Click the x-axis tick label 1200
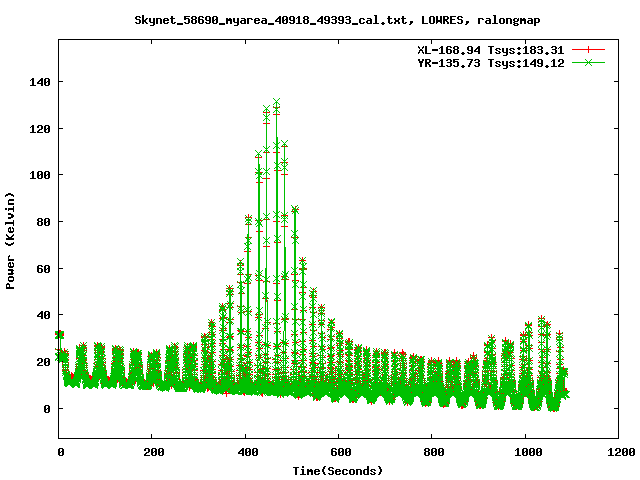The width and height of the screenshot is (640, 480). (x=621, y=452)
